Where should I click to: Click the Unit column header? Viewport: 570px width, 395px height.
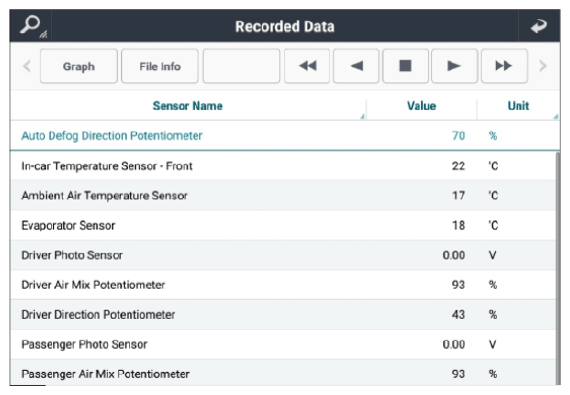pyautogui.click(x=518, y=106)
